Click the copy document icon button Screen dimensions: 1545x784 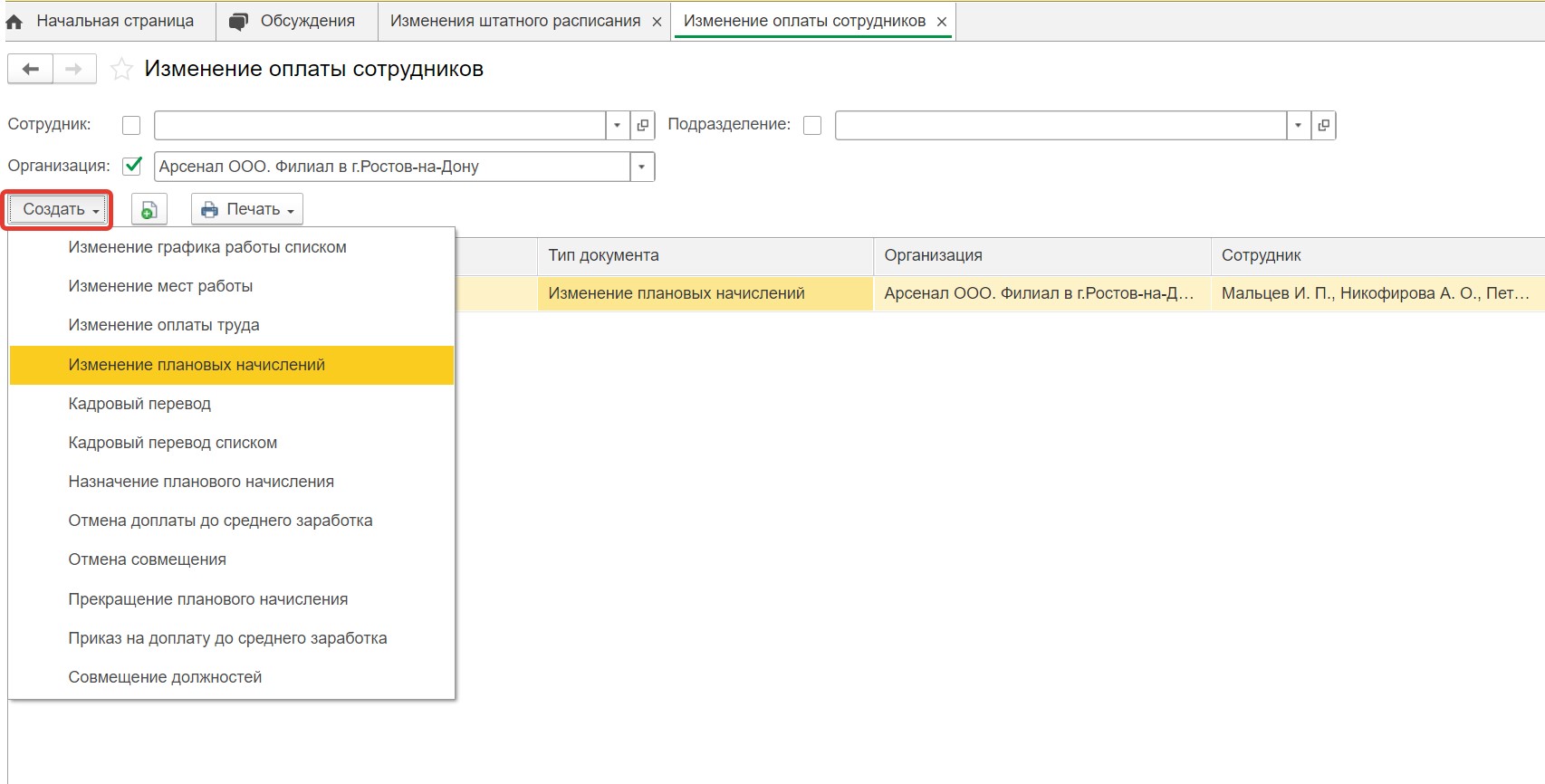pos(149,209)
